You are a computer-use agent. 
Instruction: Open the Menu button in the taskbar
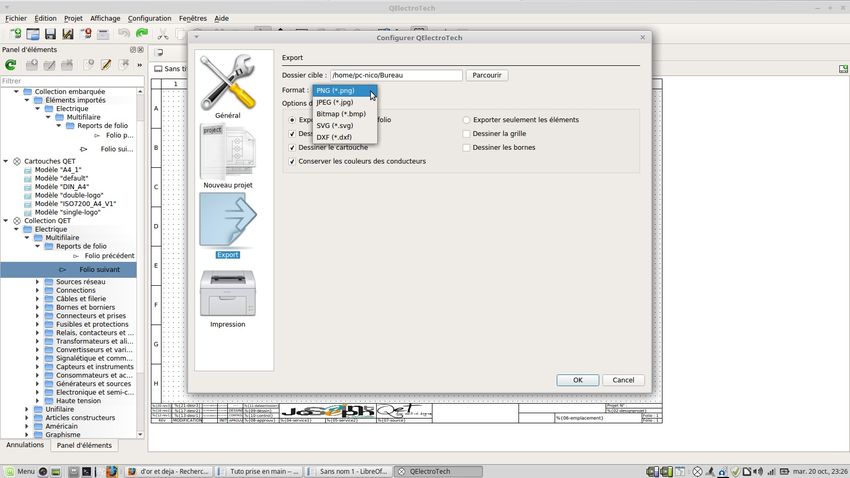(19, 471)
